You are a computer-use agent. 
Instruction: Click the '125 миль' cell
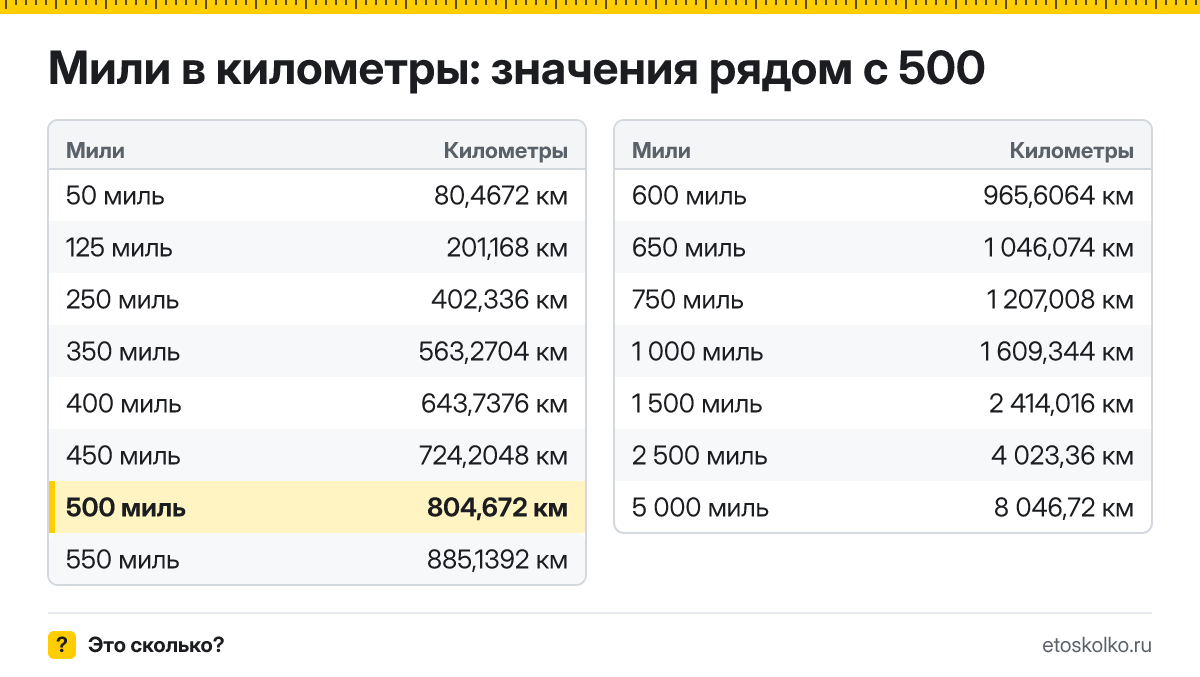119,247
